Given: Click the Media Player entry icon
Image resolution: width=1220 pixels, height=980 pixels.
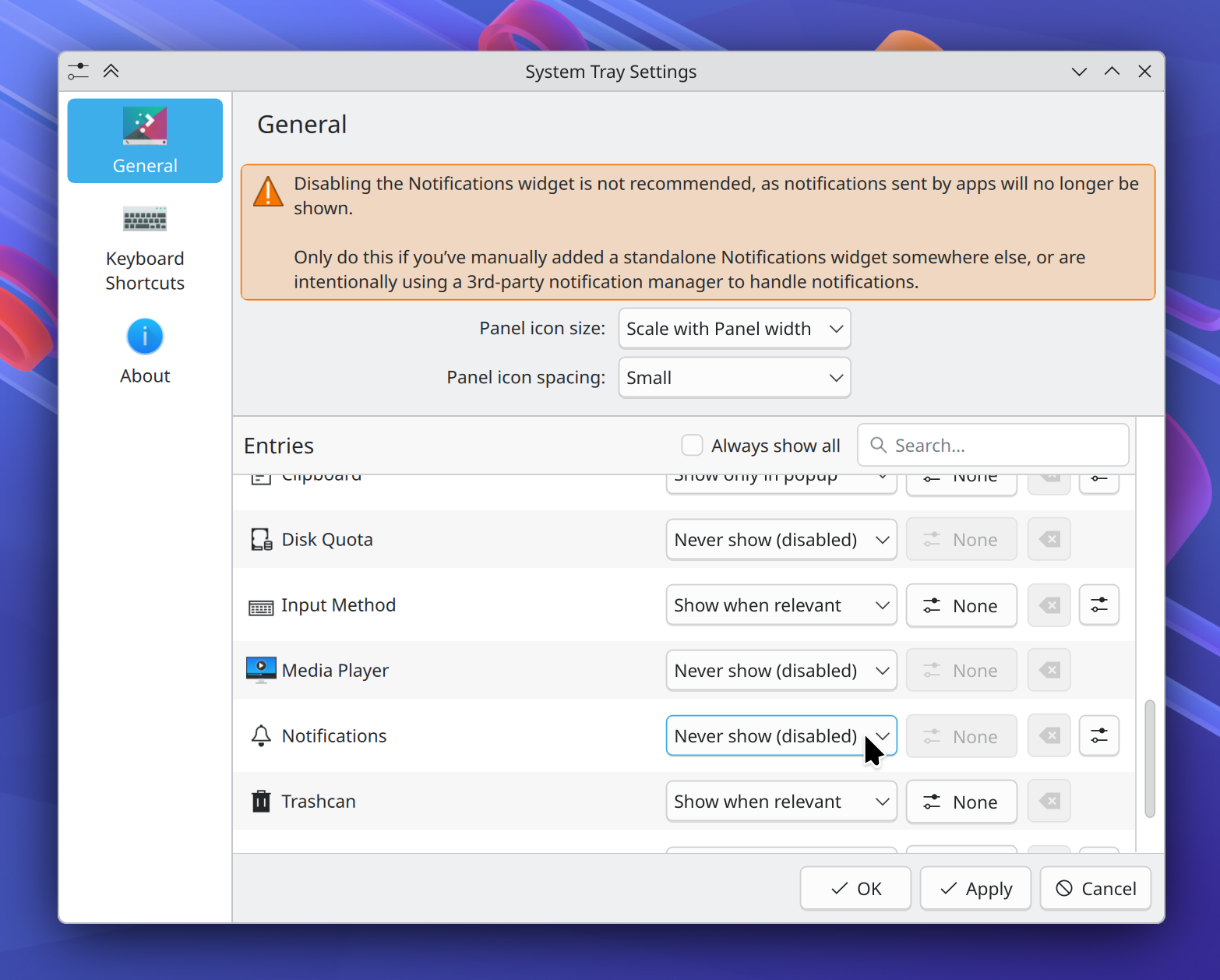Looking at the screenshot, I should pyautogui.click(x=261, y=669).
